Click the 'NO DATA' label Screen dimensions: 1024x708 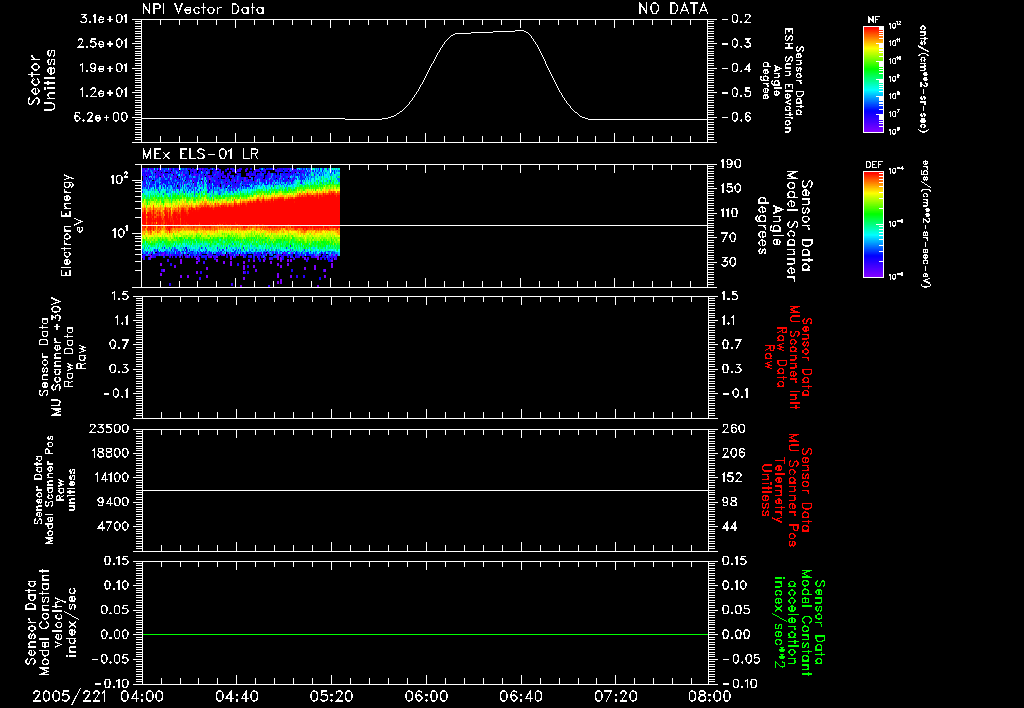tap(673, 9)
